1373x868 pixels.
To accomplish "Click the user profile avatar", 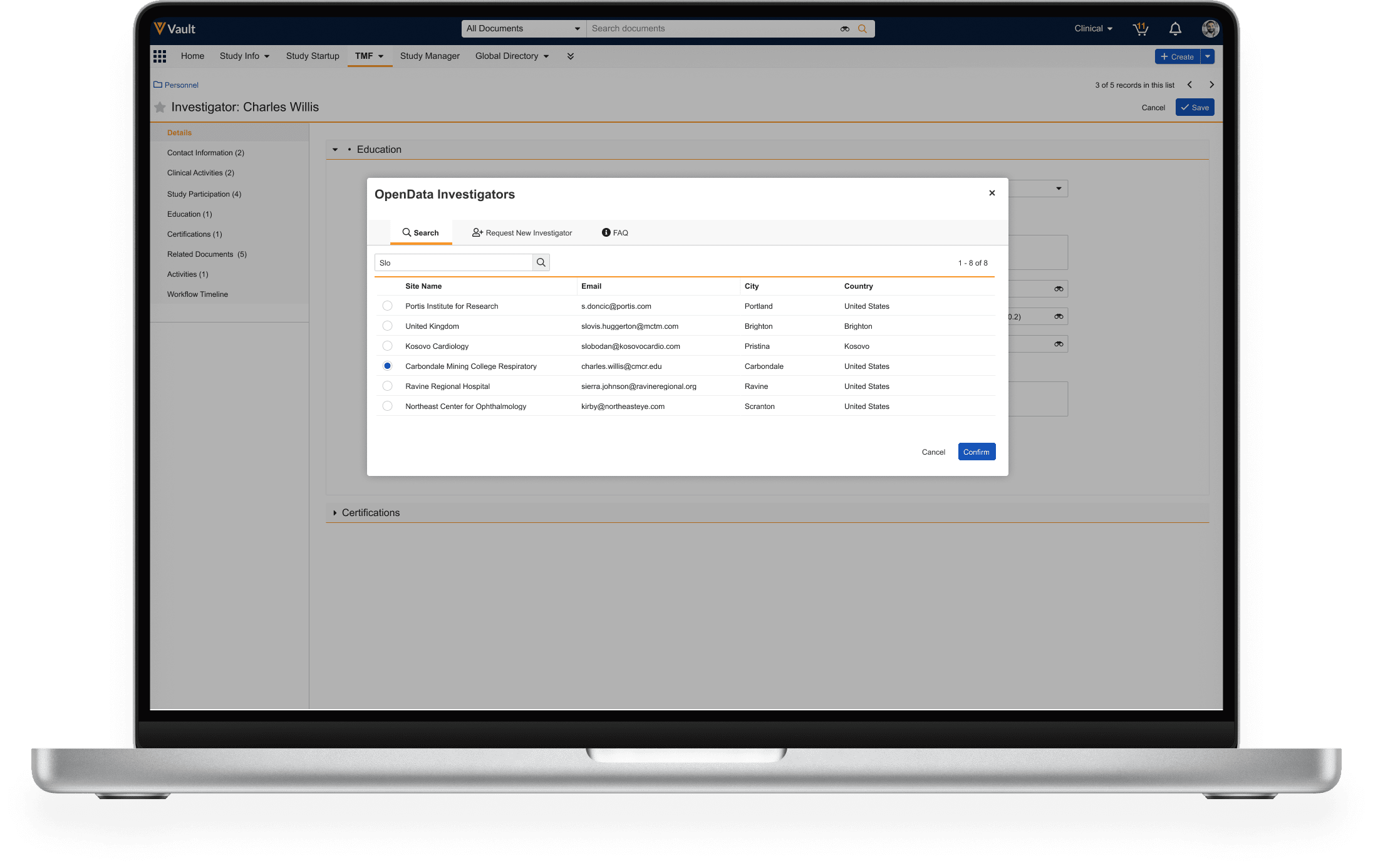I will coord(1210,29).
